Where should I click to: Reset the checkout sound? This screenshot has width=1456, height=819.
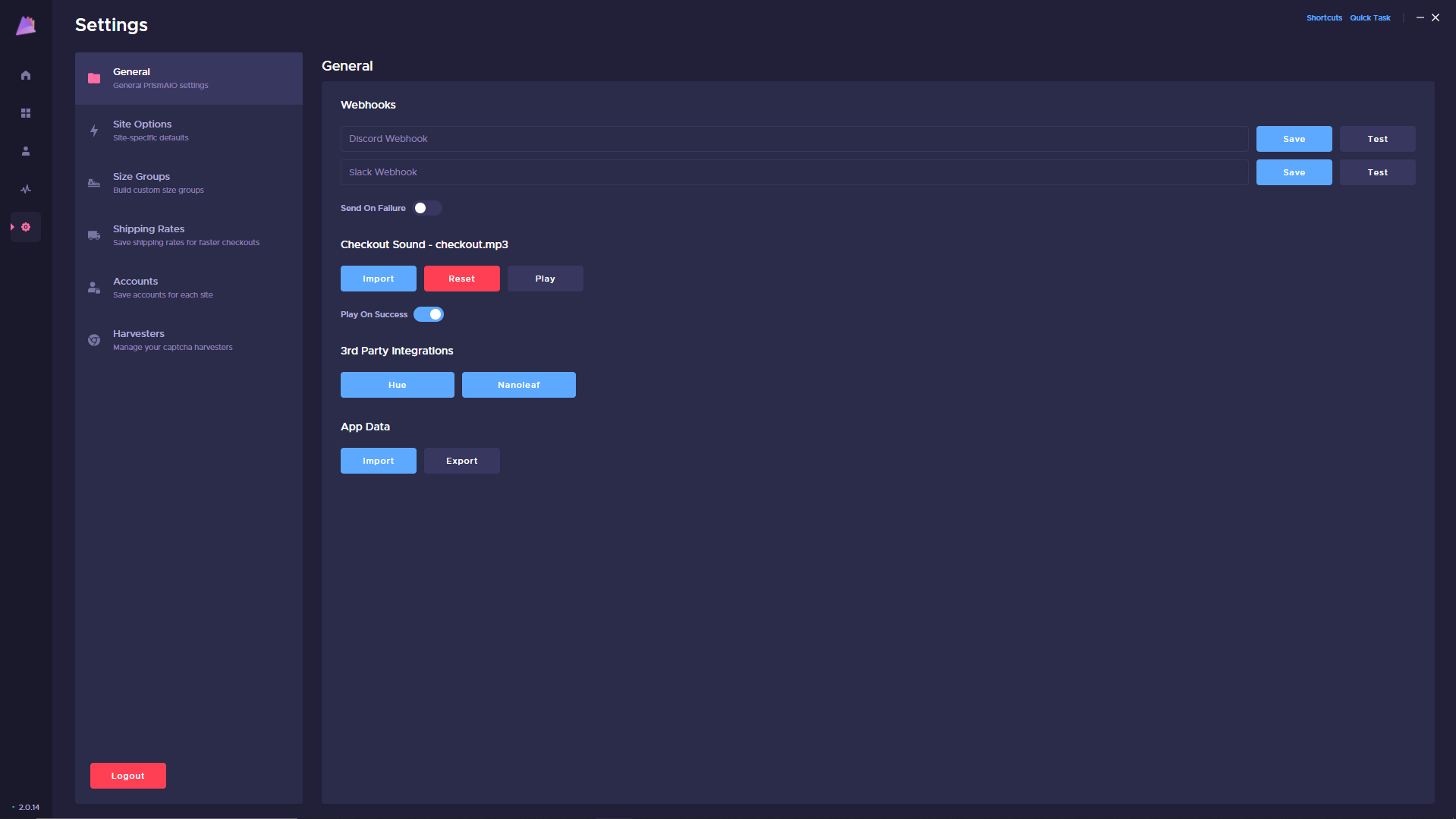click(x=461, y=279)
